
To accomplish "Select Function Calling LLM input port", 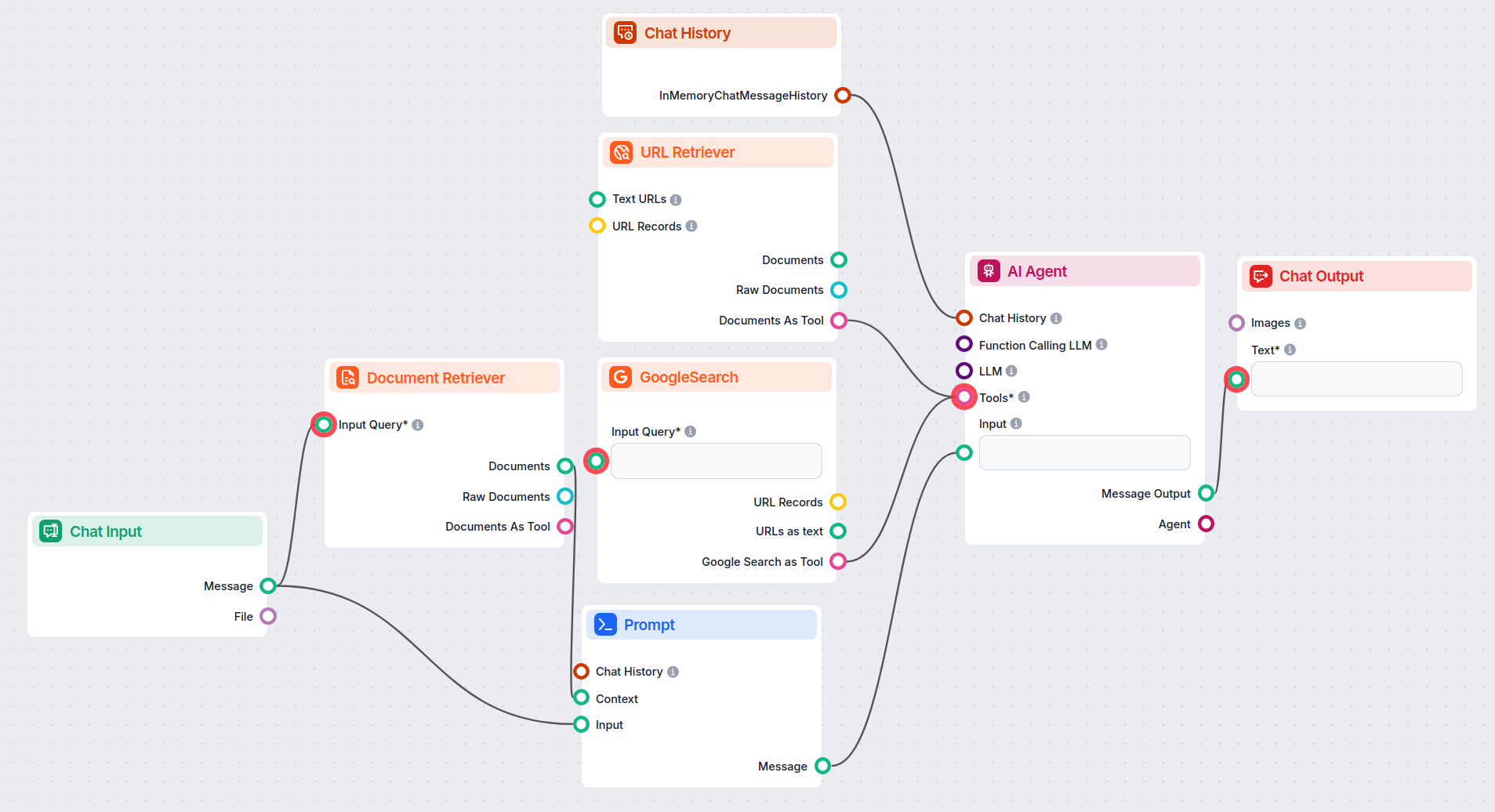I will tap(964, 344).
